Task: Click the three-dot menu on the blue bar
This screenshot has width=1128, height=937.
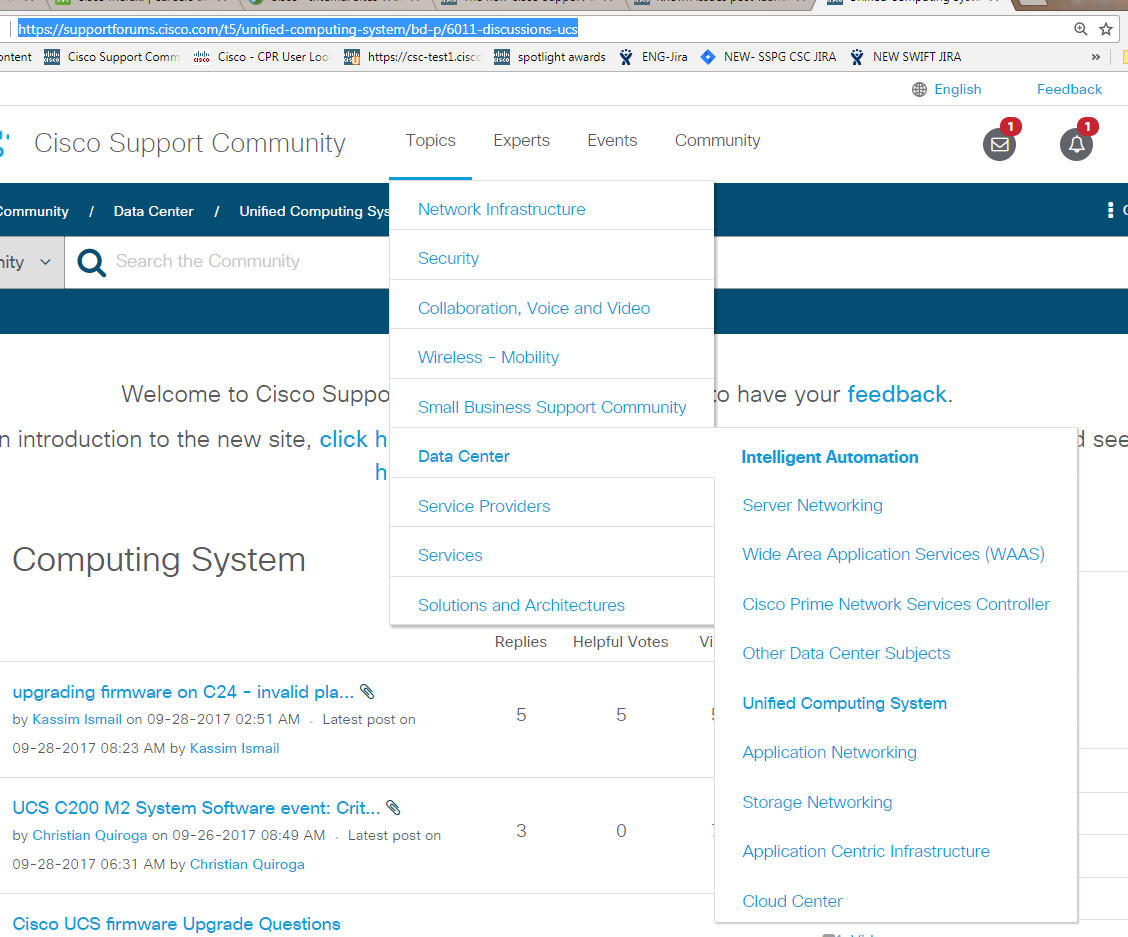Action: 1110,210
